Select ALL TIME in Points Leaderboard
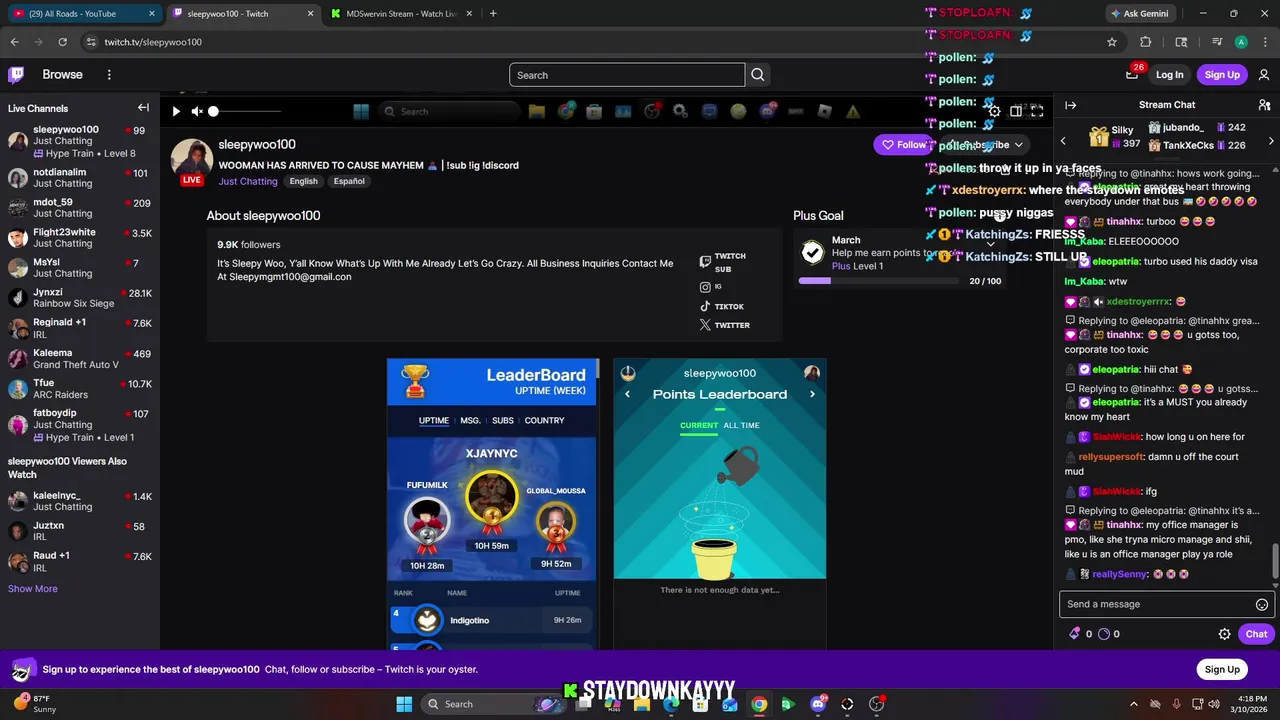The image size is (1280, 720). point(742,425)
